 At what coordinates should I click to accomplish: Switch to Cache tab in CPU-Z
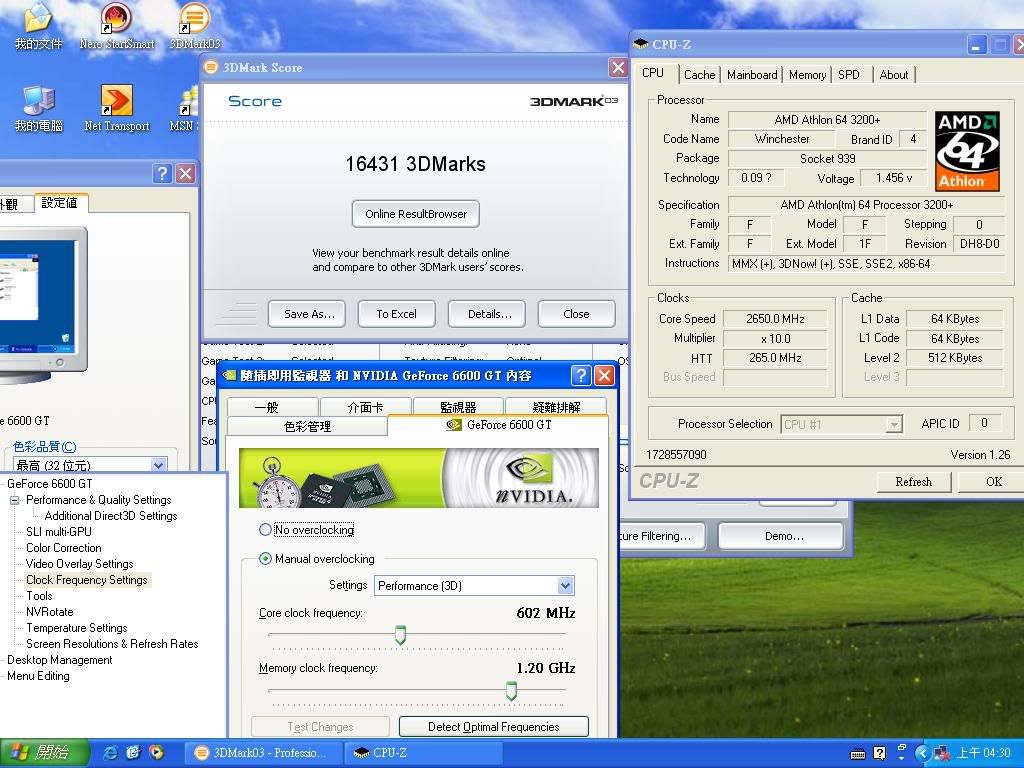[x=699, y=74]
